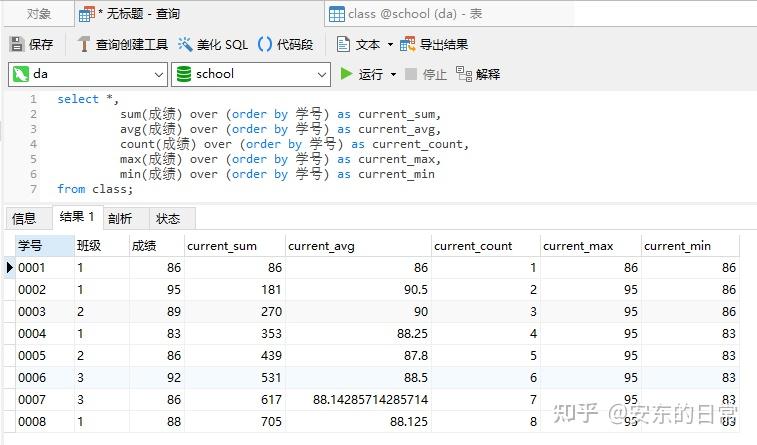Screen dimensions: 757x445
Task: Select the cell 0002 in 学号 column
Action: click(x=44, y=290)
